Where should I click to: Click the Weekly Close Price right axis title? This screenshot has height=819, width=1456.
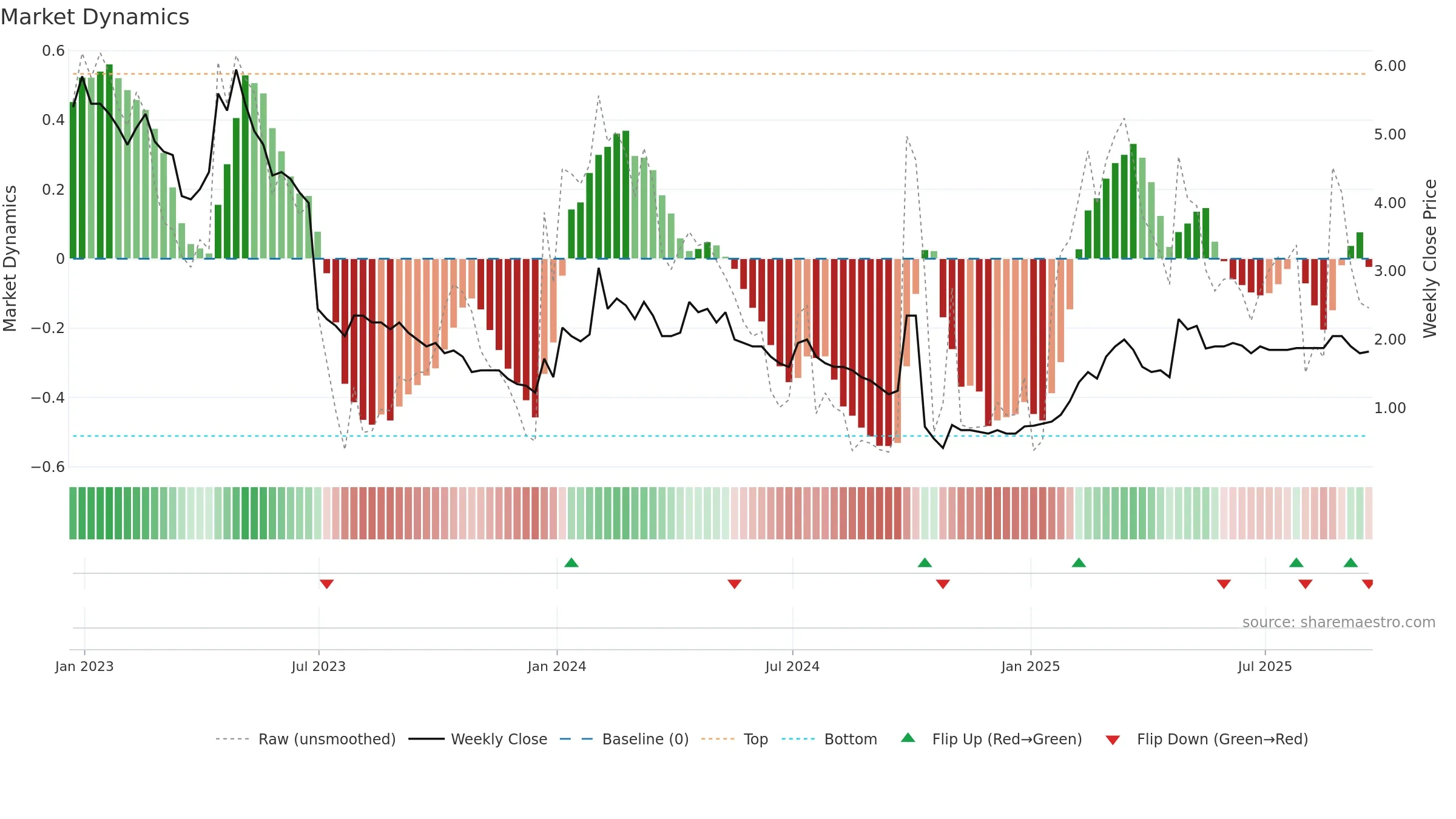[1430, 258]
